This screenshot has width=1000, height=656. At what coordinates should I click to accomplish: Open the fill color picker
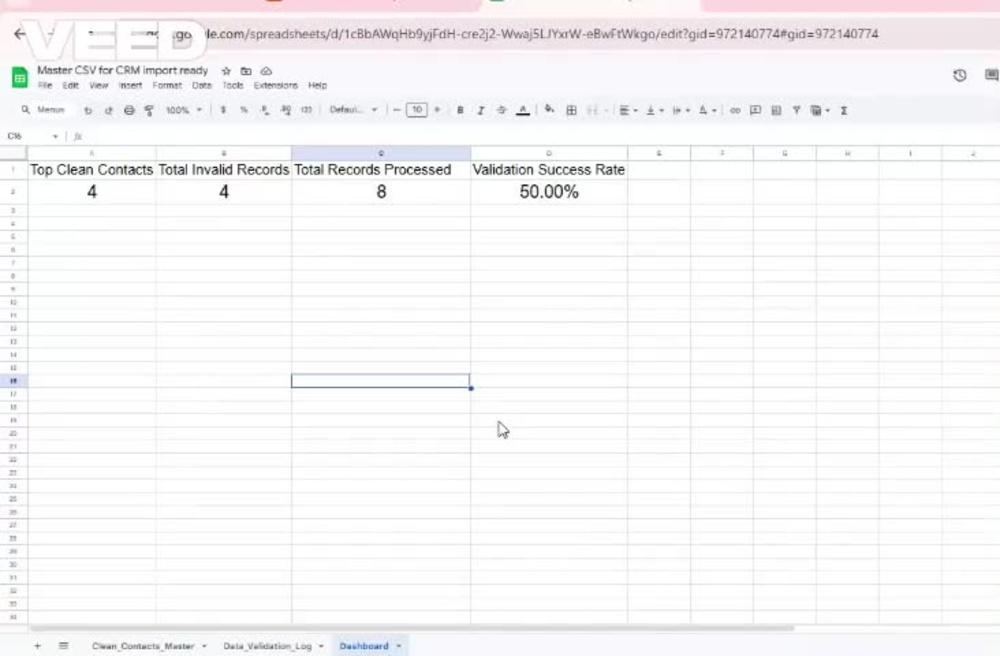click(x=549, y=110)
